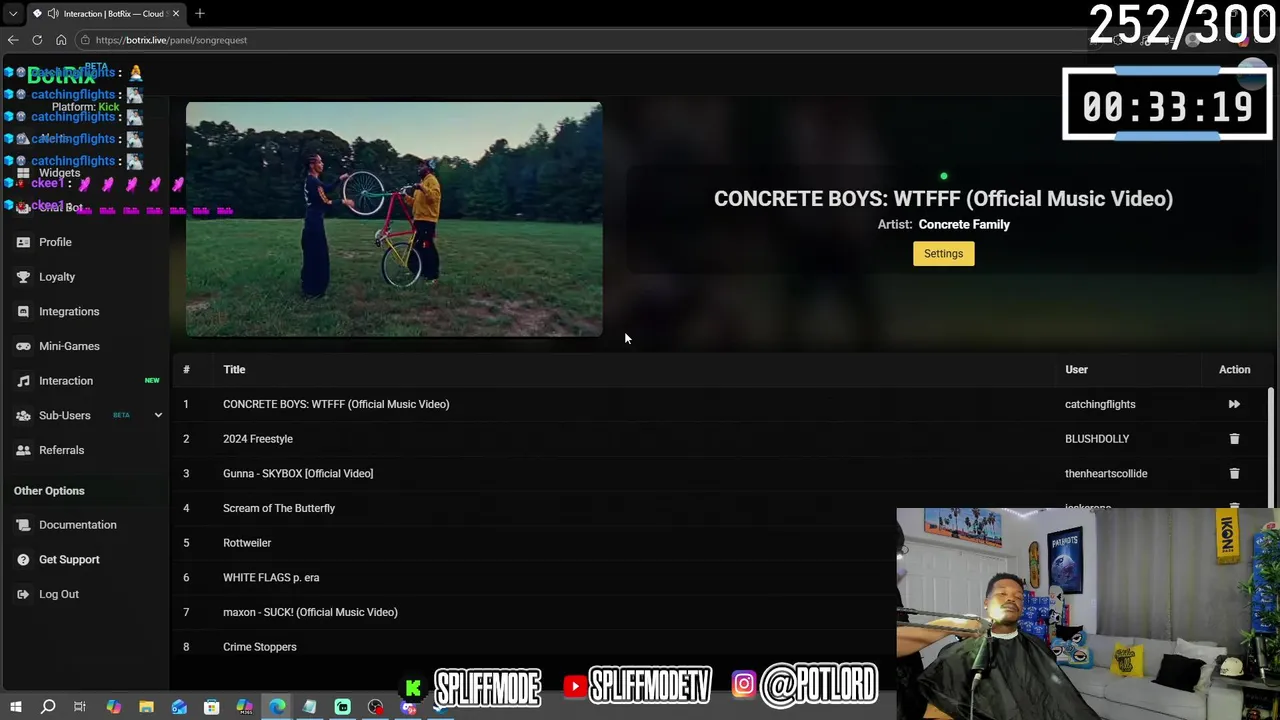Select the Crime Stoppers title

(260, 647)
